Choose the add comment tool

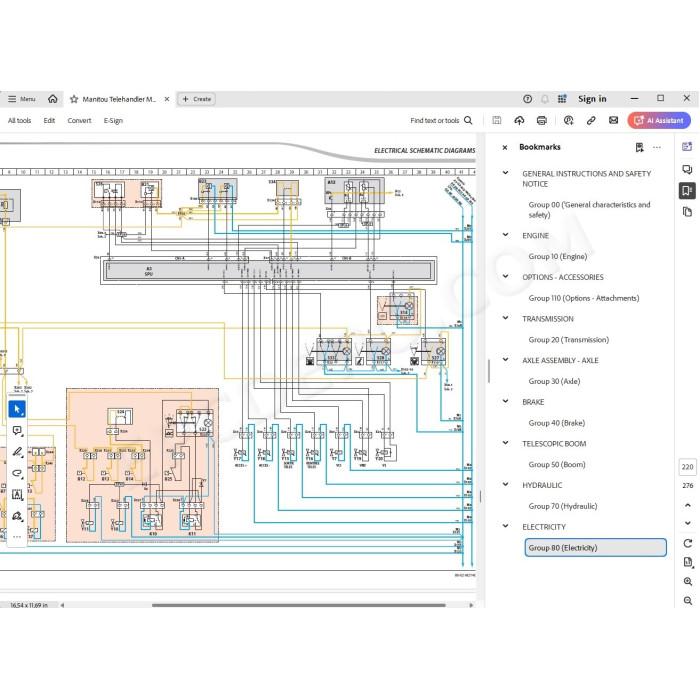coord(17,430)
